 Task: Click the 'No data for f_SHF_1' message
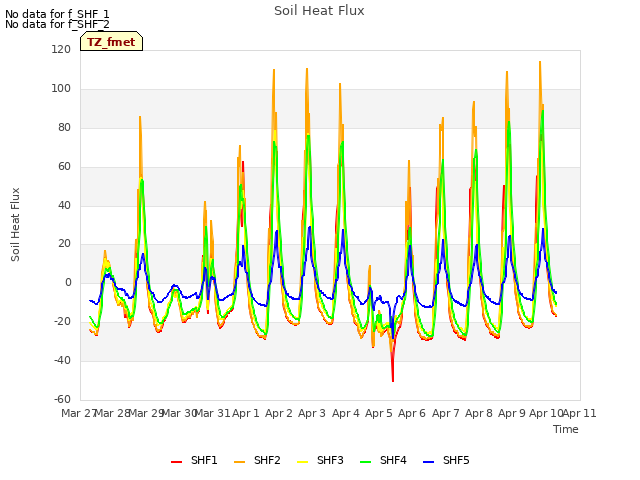click(57, 14)
